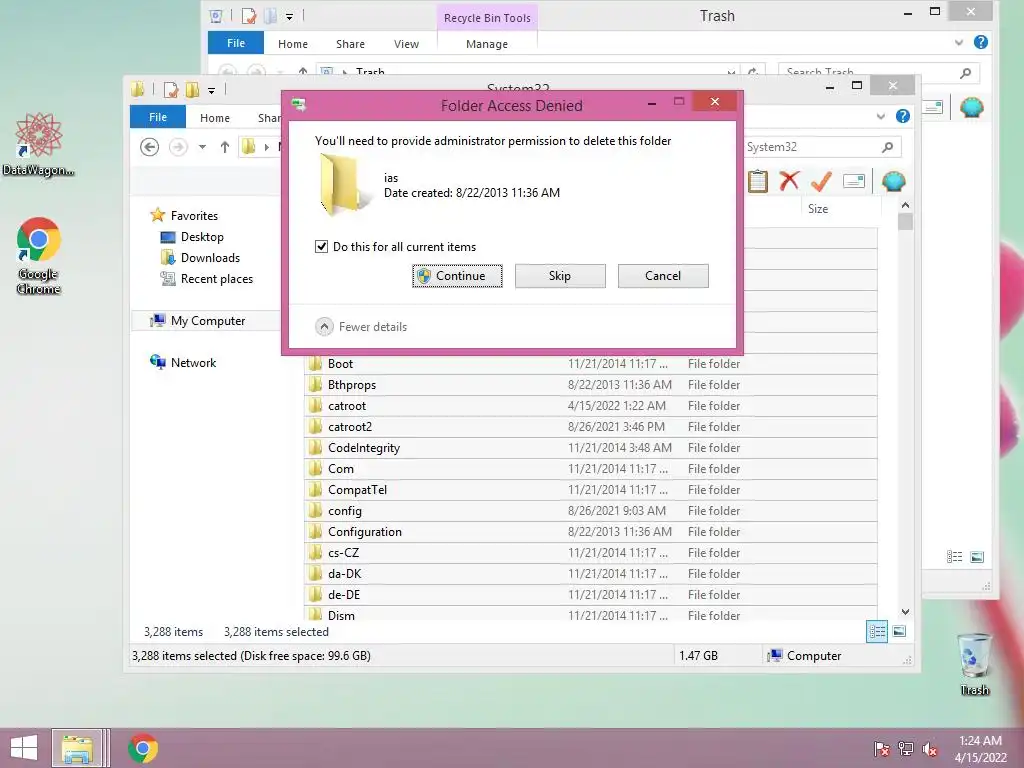Open address history dropdown in Trash window
Viewport: 1024px width, 768px height.
point(731,72)
